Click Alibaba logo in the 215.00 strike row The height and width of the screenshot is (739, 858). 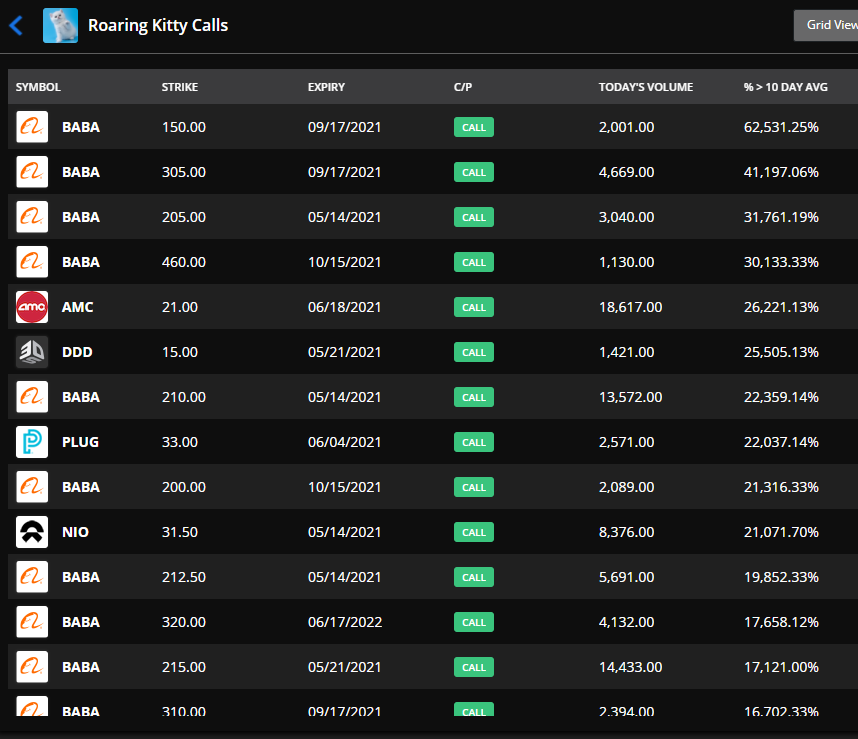click(32, 667)
